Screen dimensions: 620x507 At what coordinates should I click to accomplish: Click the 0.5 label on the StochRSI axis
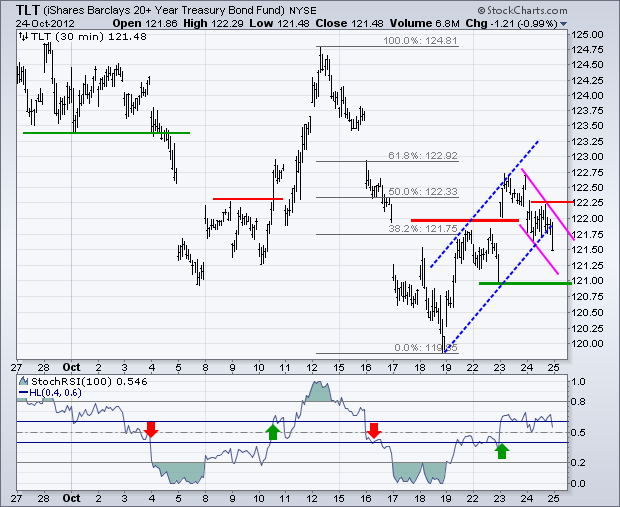point(578,433)
